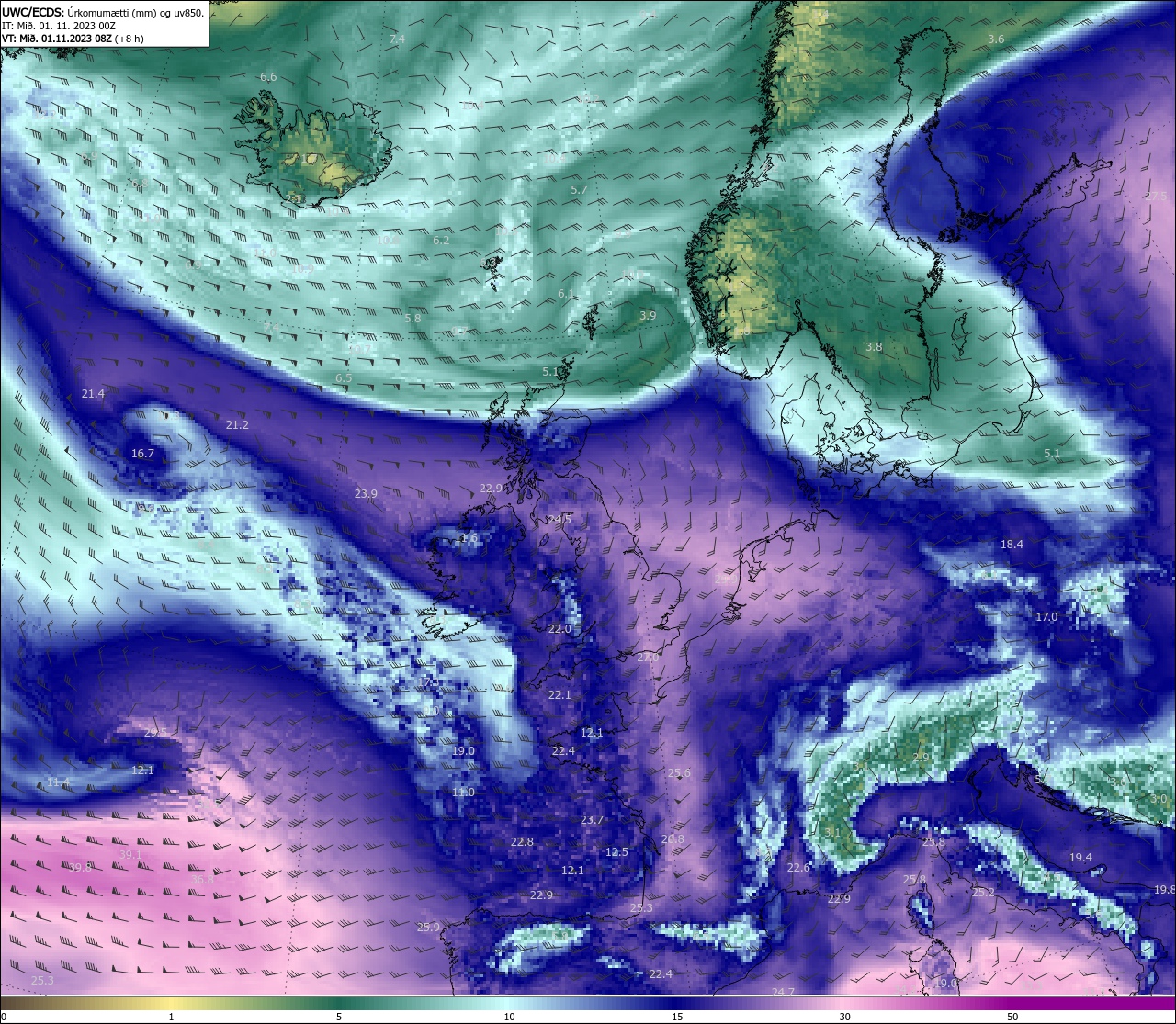Click the 27.5 value at the right edge
The height and width of the screenshot is (1024, 1176).
click(x=1156, y=197)
